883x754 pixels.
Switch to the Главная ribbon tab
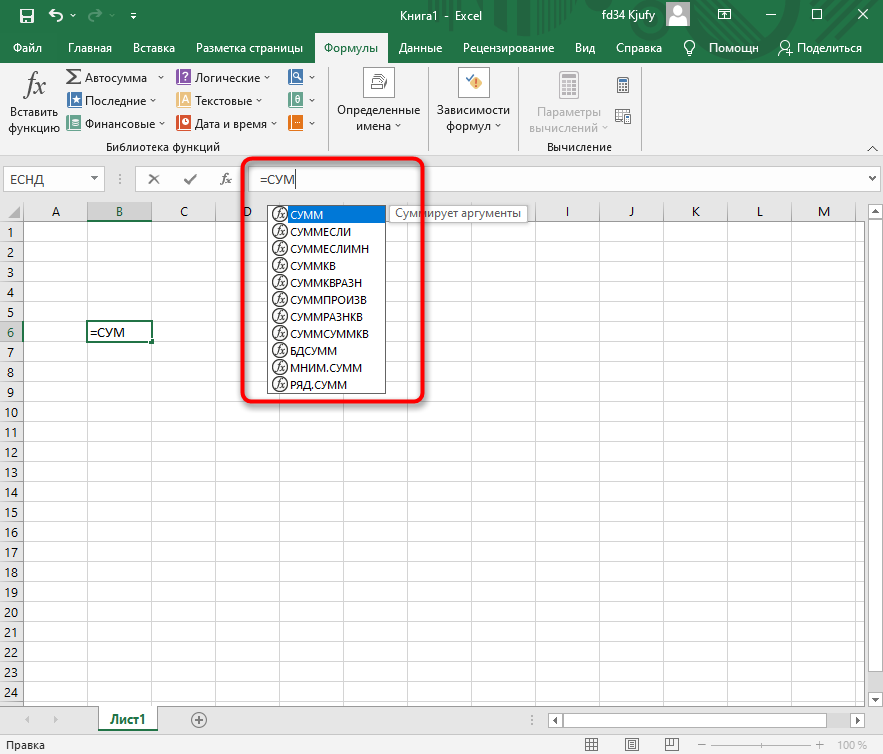pyautogui.click(x=90, y=48)
